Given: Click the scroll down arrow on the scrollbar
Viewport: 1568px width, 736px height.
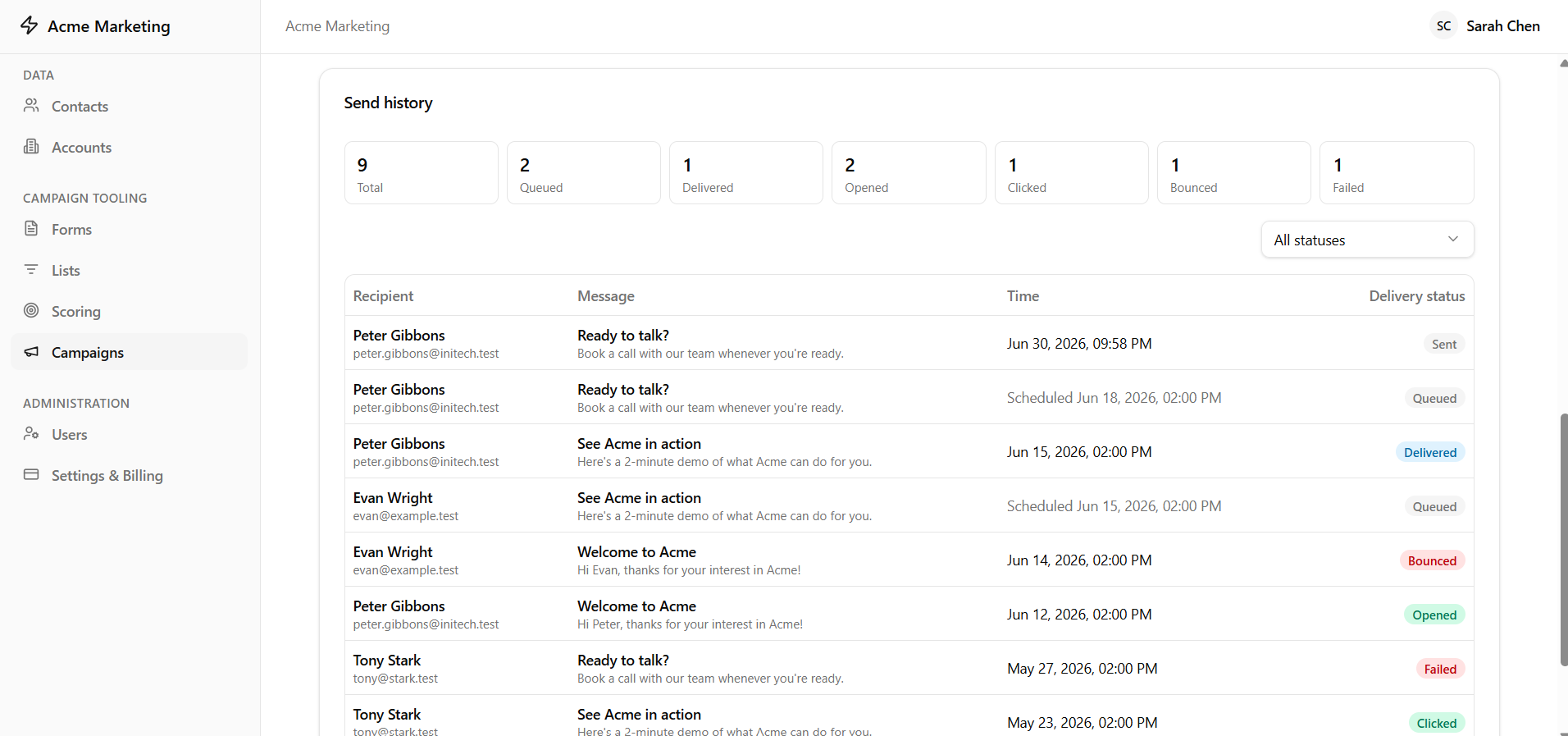Looking at the screenshot, I should pyautogui.click(x=1563, y=733).
